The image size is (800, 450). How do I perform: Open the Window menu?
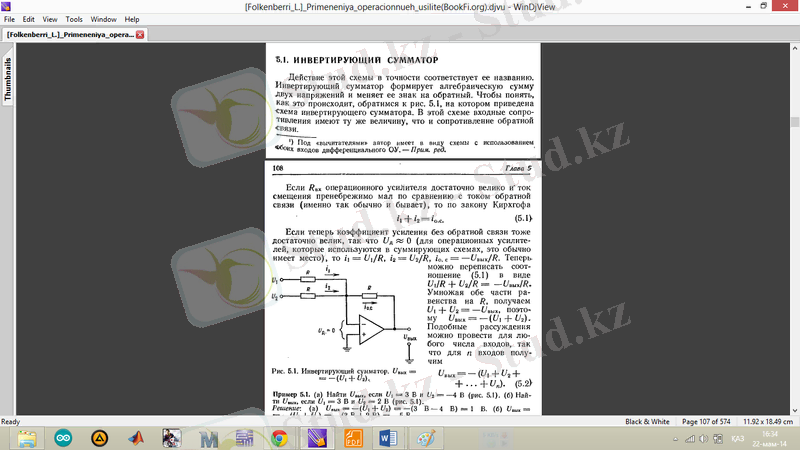(103, 19)
